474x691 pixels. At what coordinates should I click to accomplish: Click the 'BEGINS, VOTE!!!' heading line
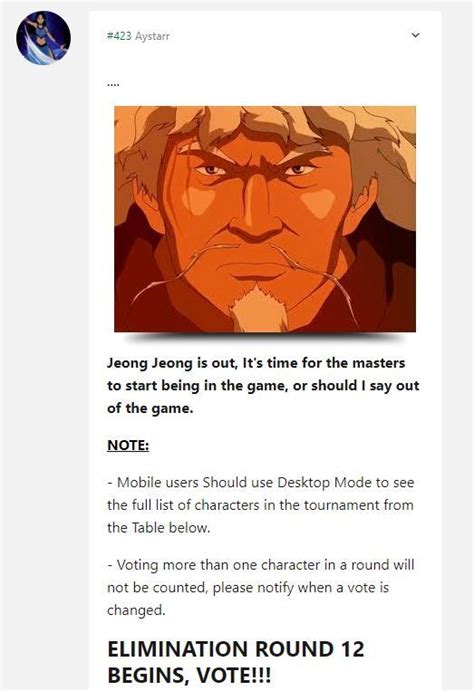(x=189, y=675)
